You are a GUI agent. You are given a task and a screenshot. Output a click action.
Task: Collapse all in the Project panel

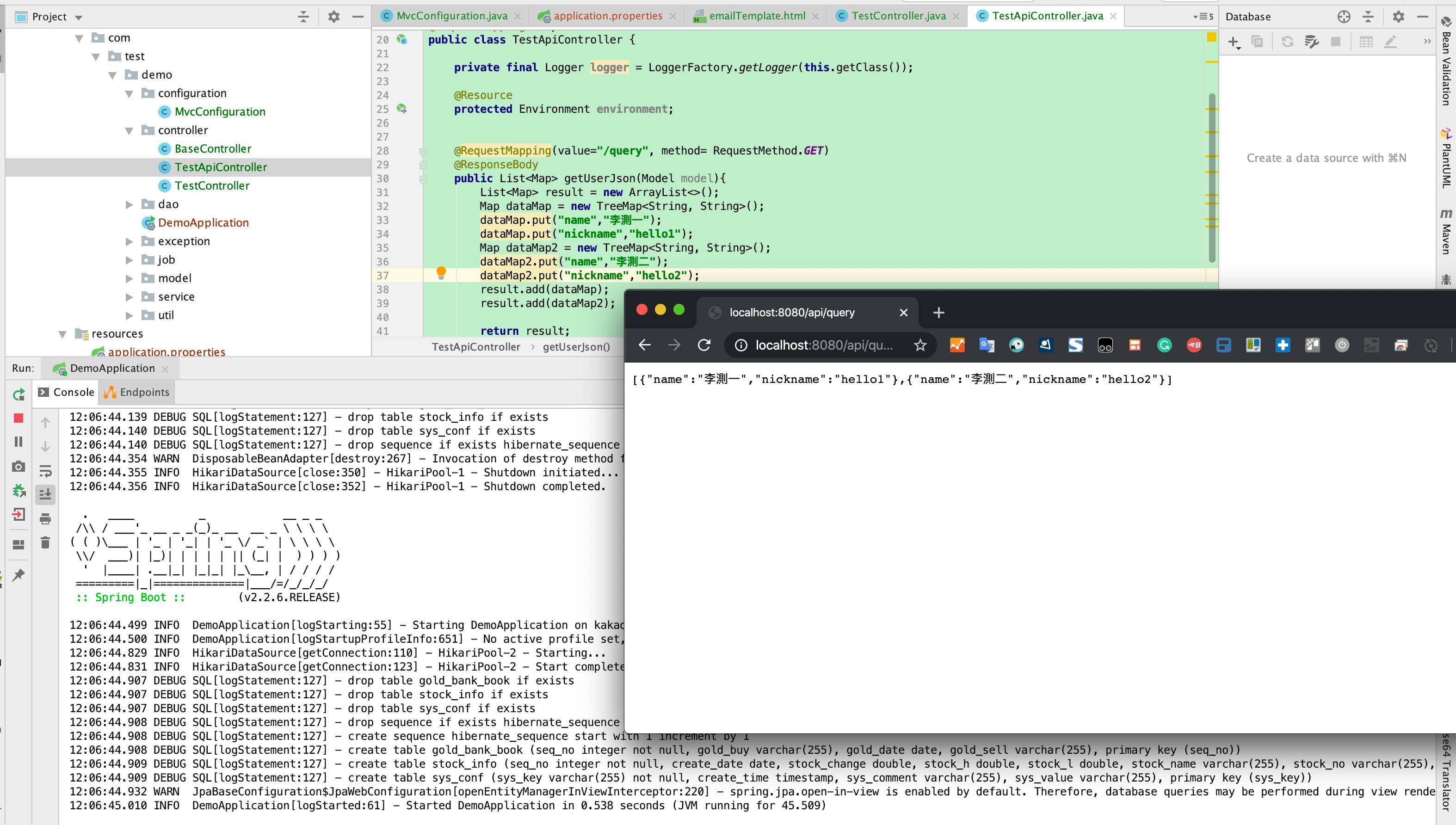click(x=304, y=17)
